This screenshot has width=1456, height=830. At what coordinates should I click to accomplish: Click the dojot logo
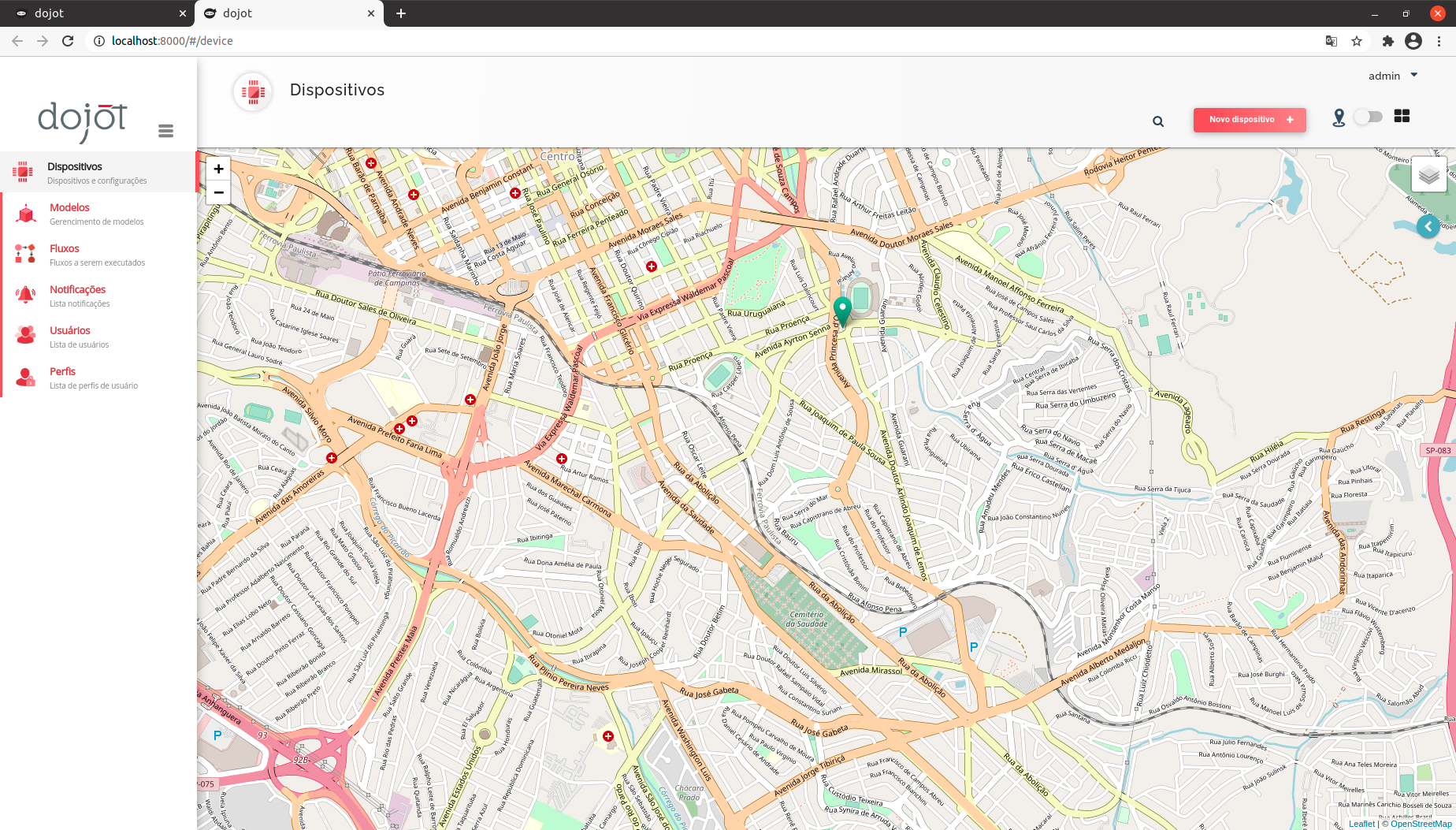coord(83,121)
